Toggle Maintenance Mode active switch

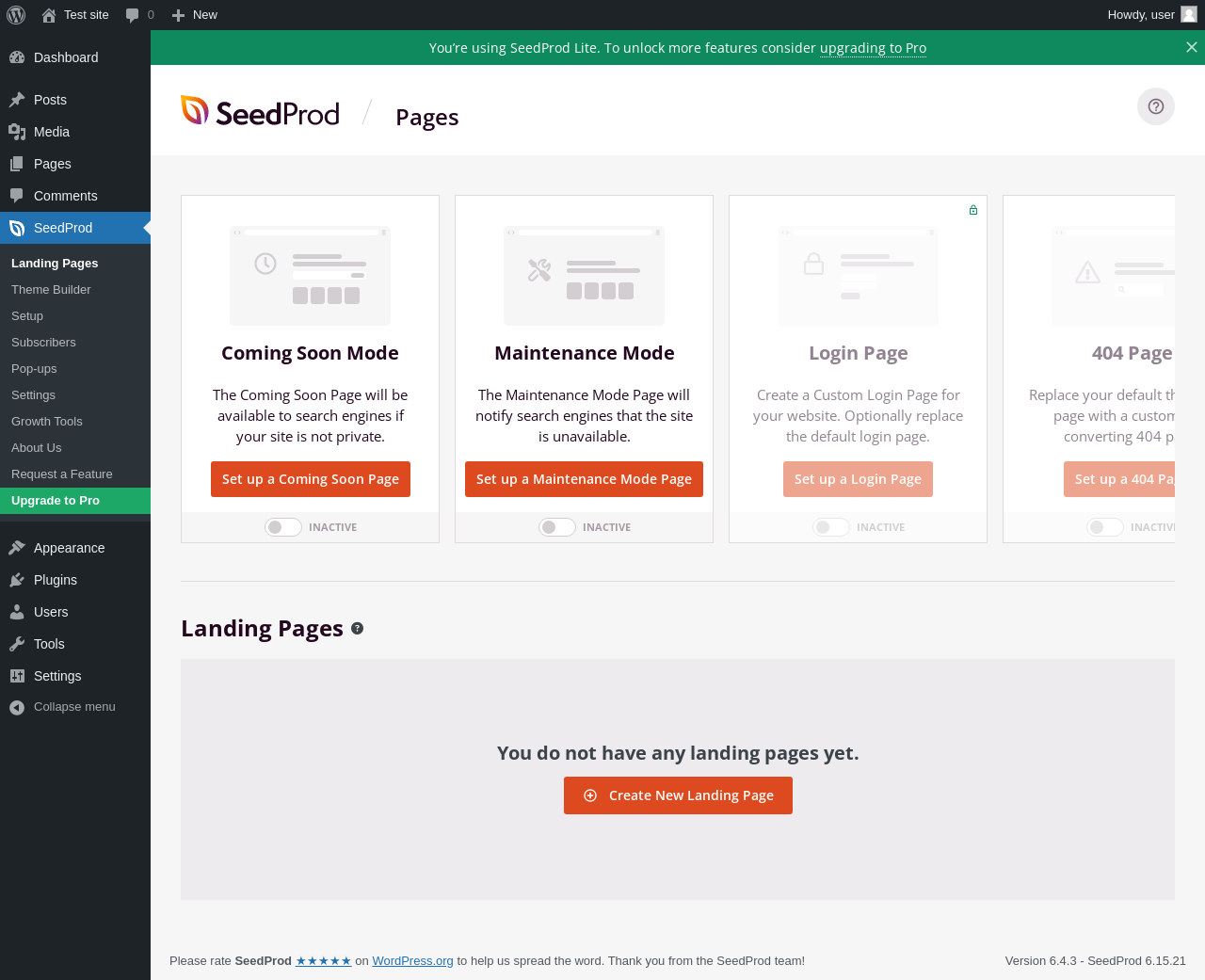click(x=557, y=527)
